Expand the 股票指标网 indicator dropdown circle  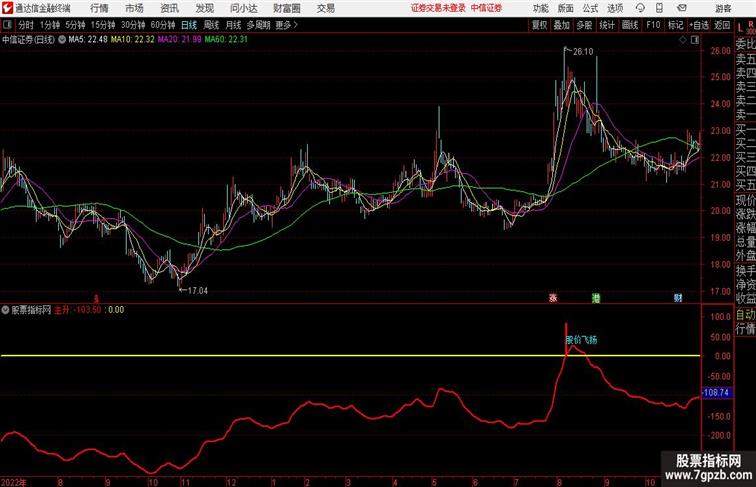click(5, 310)
